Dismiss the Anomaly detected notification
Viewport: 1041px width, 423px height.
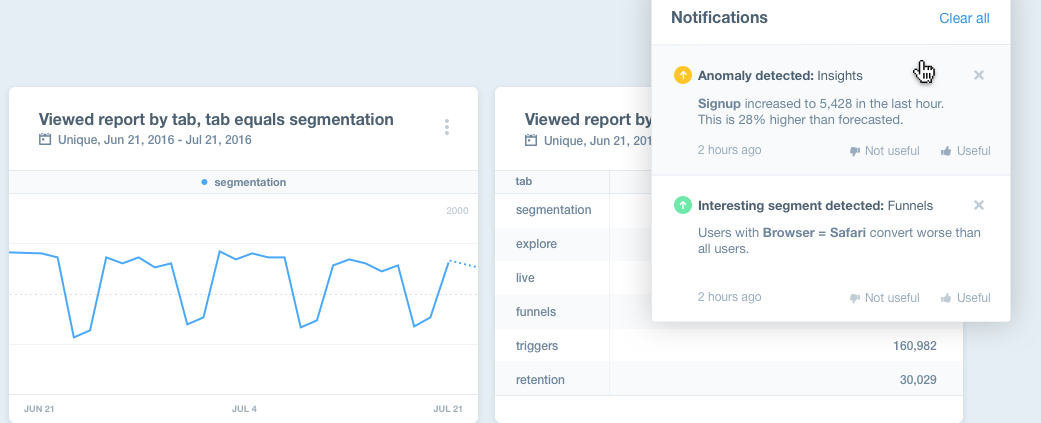click(979, 75)
